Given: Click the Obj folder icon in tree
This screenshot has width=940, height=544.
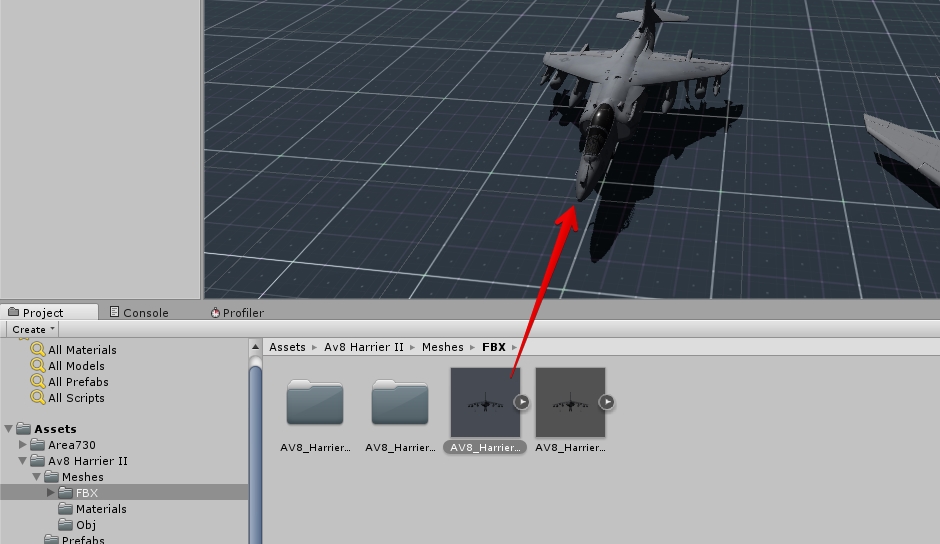Looking at the screenshot, I should point(65,525).
